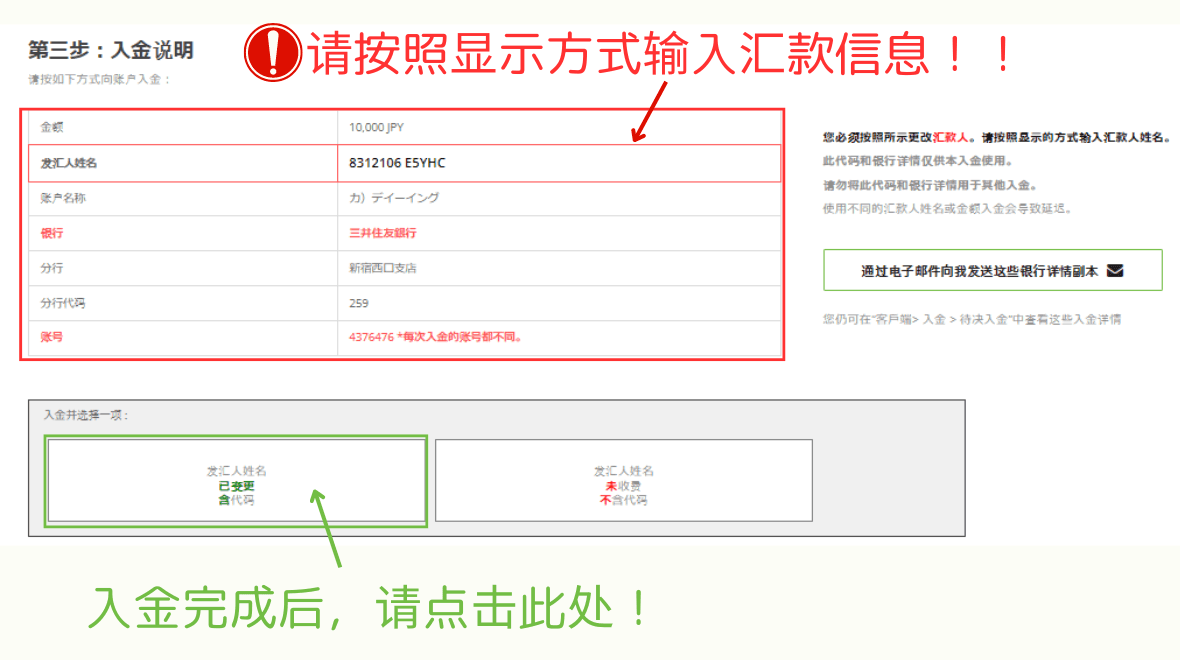The image size is (1180, 660).
Task: Click the "通过电子邮件向我发送这些银行详情副本" button
Action: (991, 270)
